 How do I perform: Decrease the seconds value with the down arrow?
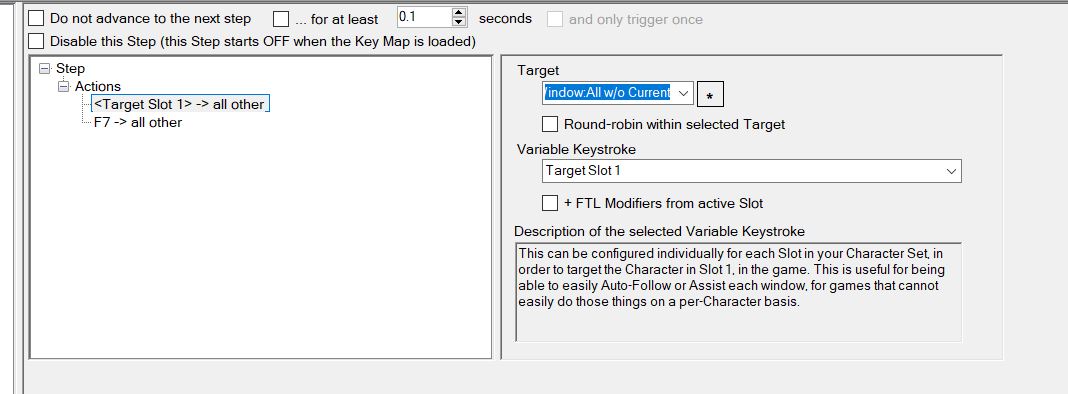[x=459, y=22]
